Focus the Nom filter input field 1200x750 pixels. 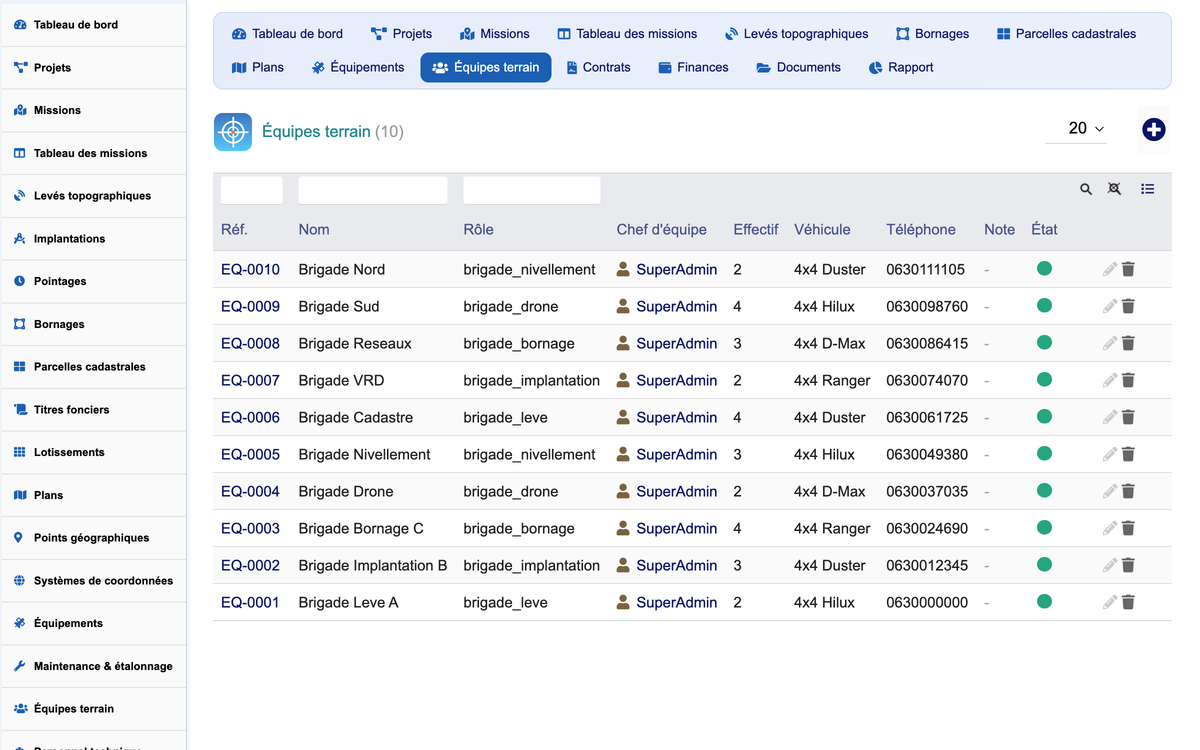[373, 190]
